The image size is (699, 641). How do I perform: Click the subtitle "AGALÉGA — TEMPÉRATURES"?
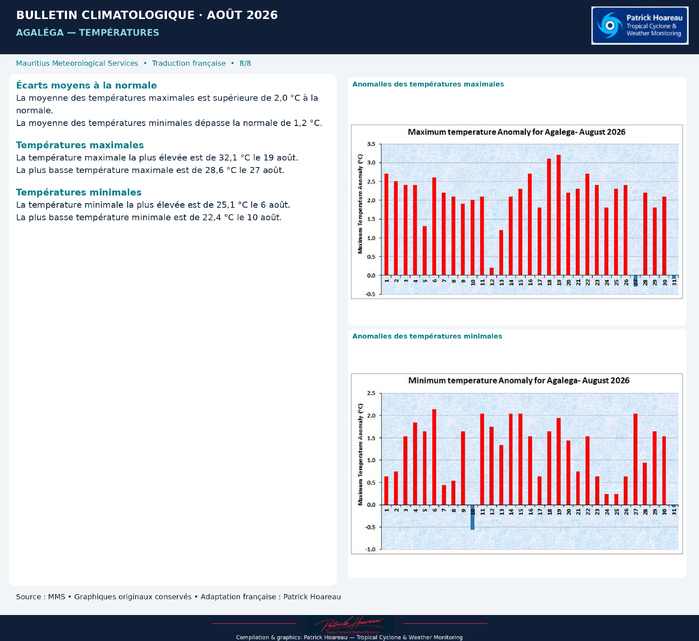(87, 33)
